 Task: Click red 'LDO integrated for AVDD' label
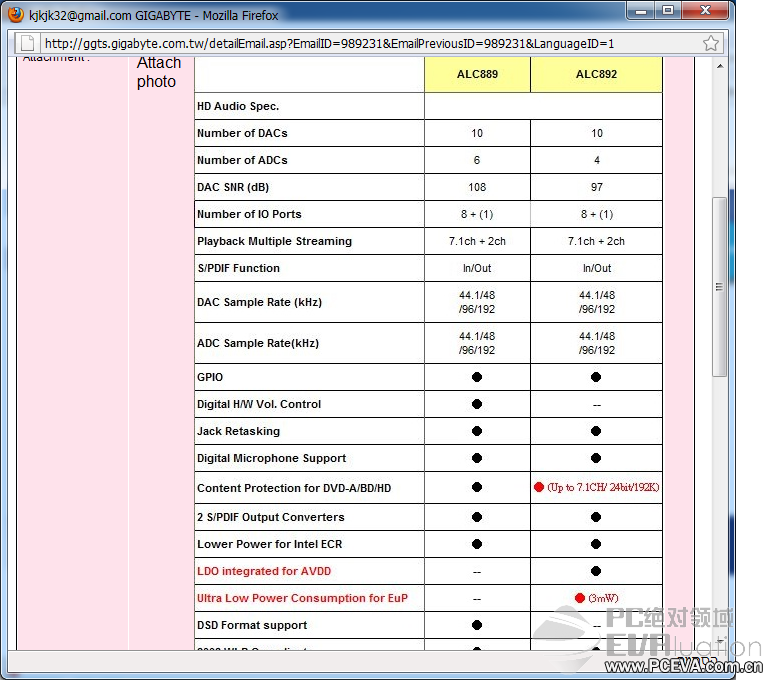[x=264, y=571]
